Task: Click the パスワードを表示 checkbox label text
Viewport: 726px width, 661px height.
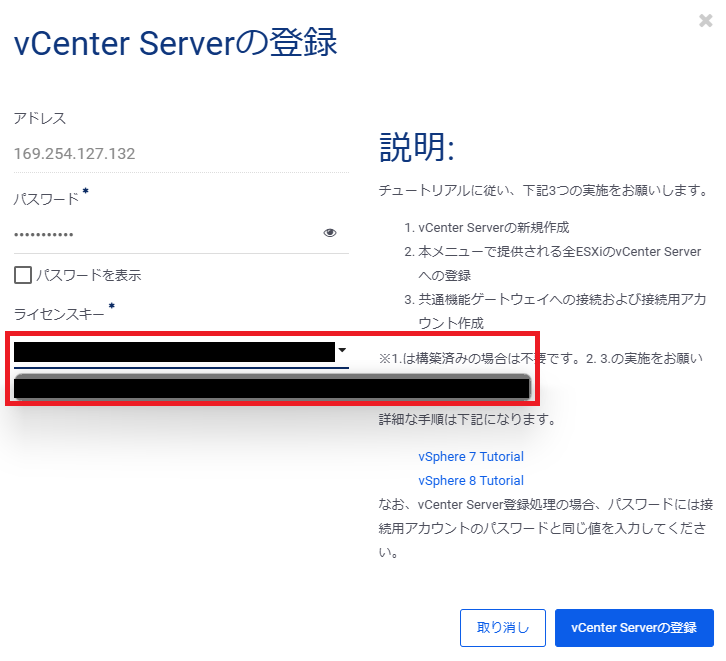Action: (88, 275)
